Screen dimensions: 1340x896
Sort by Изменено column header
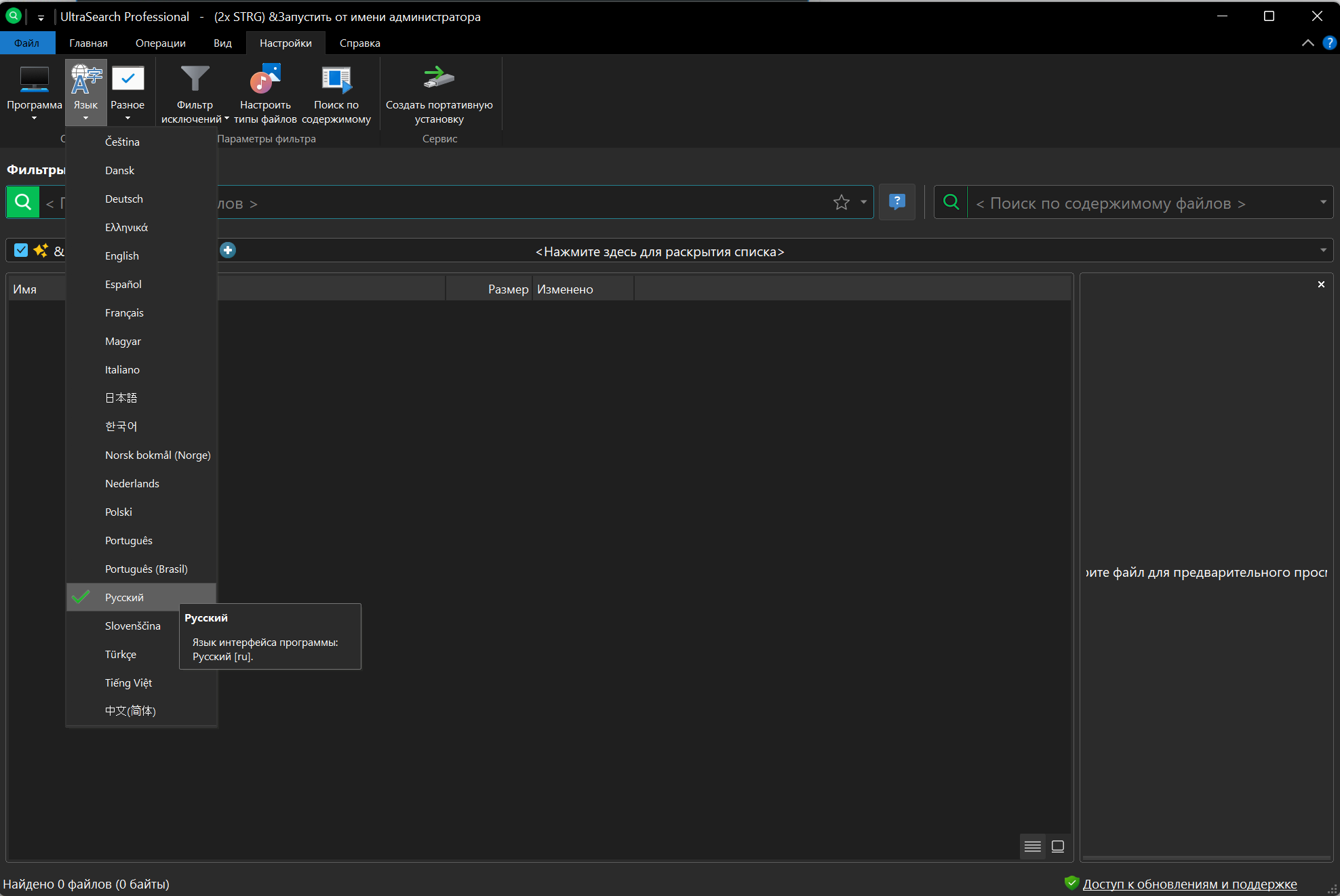click(x=583, y=289)
